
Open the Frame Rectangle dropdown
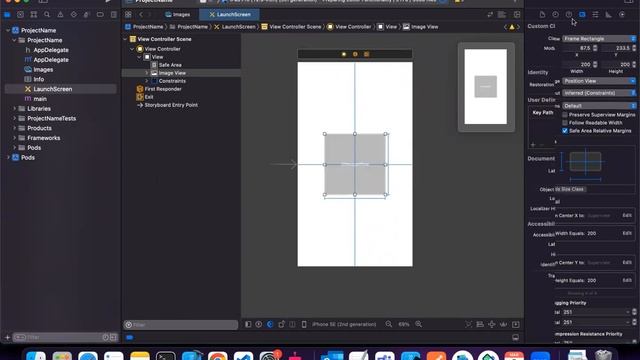(x=599, y=39)
